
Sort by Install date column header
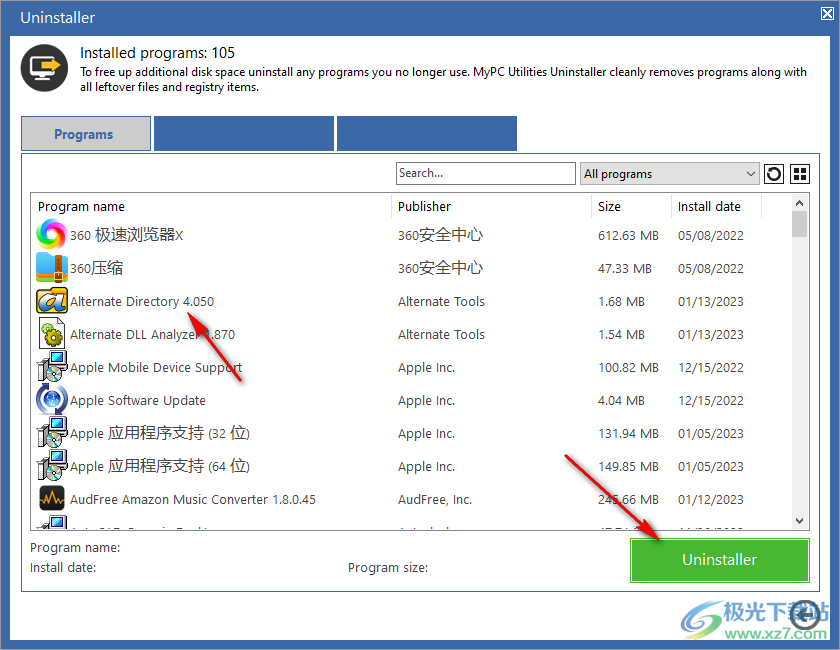[716, 206]
